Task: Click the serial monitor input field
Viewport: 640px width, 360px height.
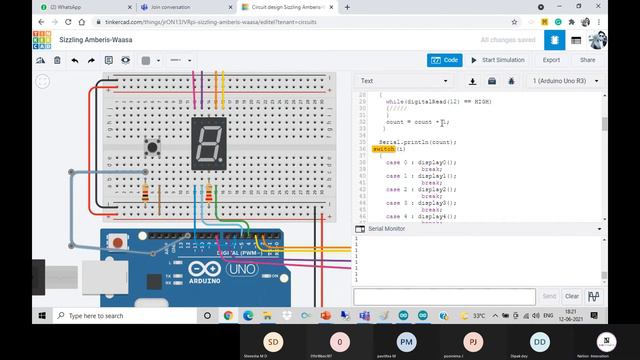Action: click(x=444, y=297)
